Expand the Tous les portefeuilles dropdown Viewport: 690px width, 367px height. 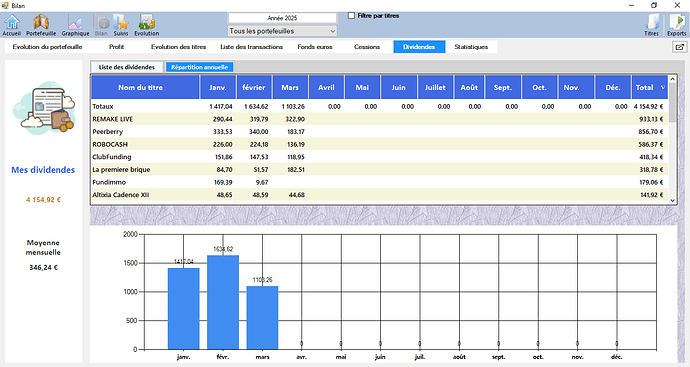pos(283,31)
